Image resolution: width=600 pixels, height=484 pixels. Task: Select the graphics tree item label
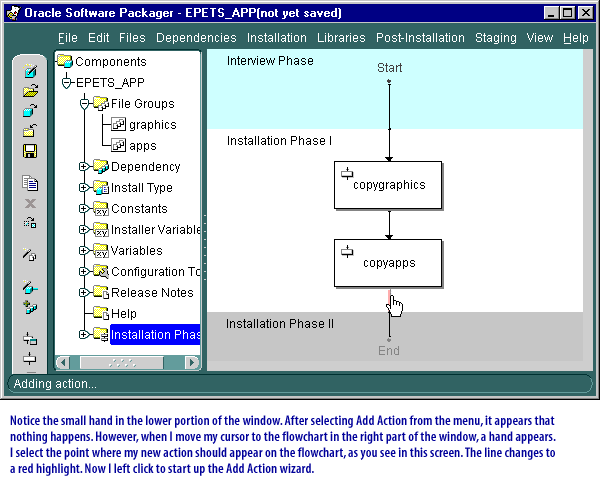[x=153, y=125]
